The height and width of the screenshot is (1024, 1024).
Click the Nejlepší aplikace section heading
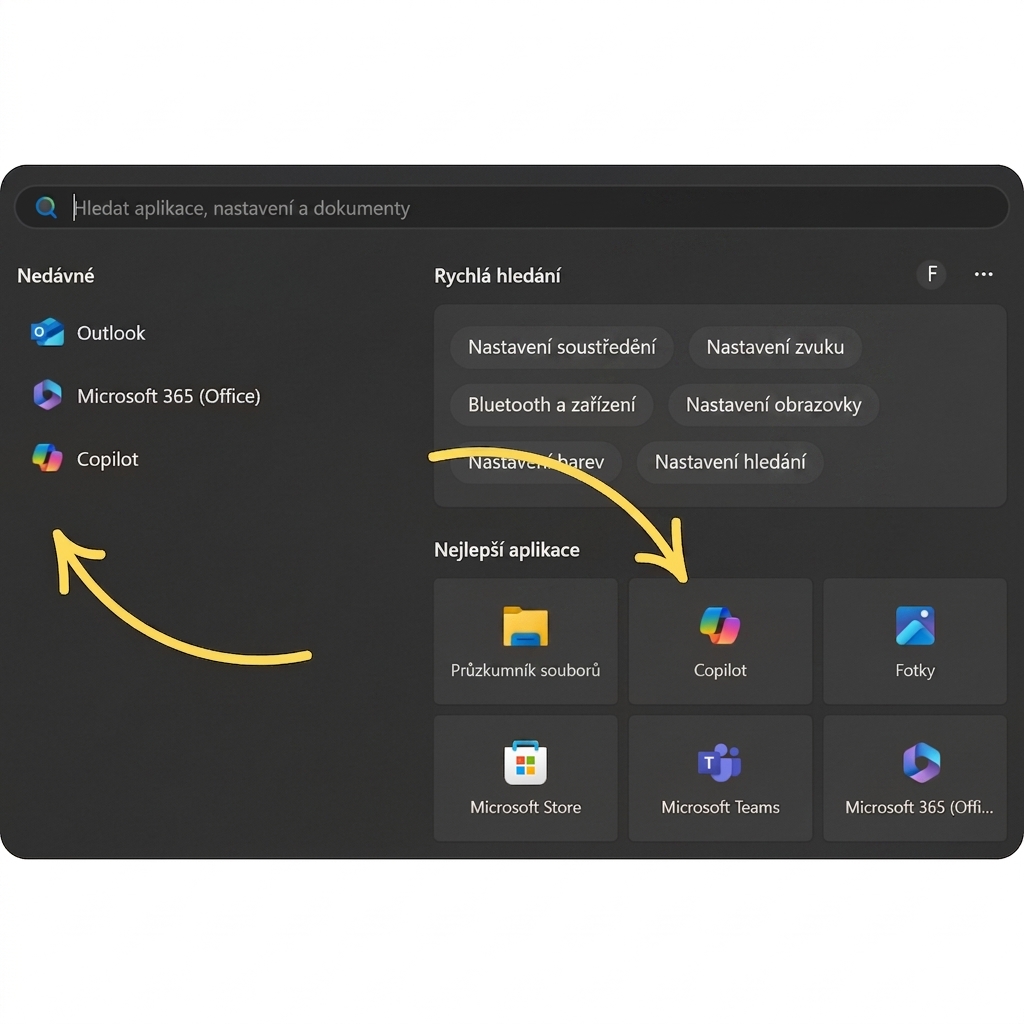click(x=507, y=550)
